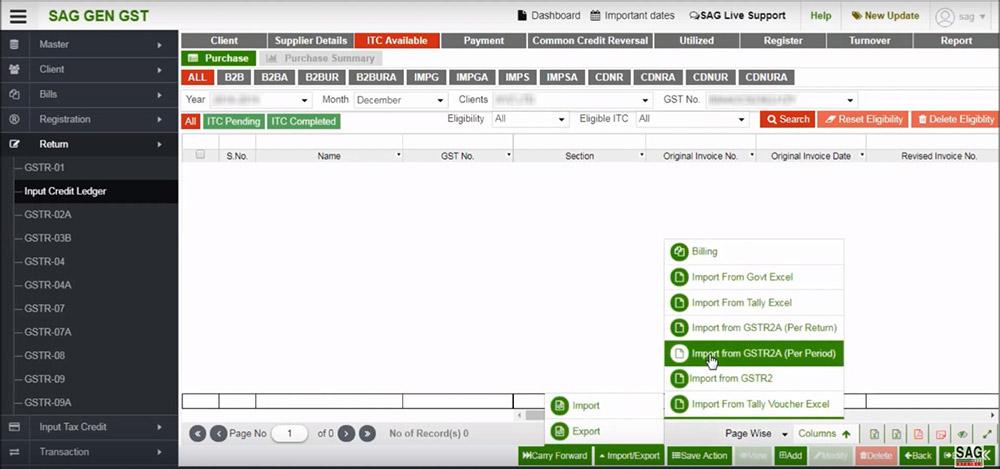
Task: Switch to the Payment tab
Action: click(x=482, y=41)
